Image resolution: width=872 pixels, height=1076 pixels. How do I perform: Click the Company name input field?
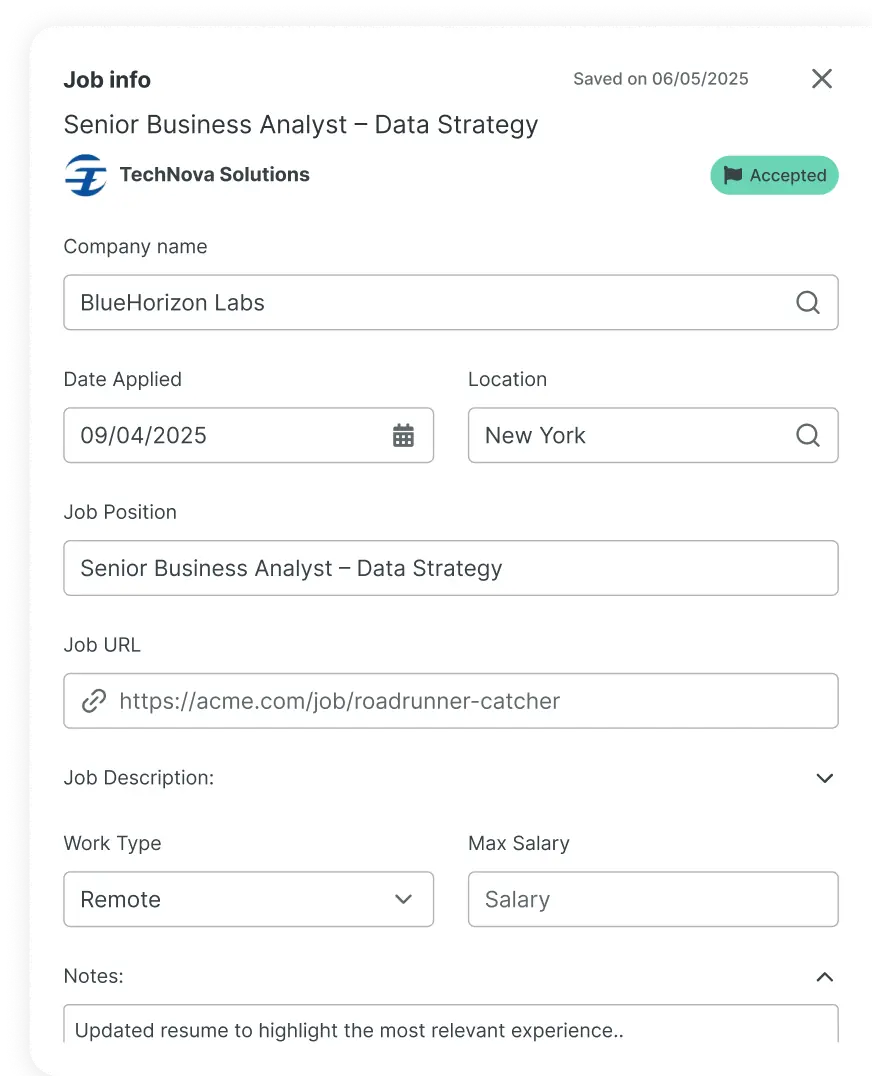tap(420, 303)
